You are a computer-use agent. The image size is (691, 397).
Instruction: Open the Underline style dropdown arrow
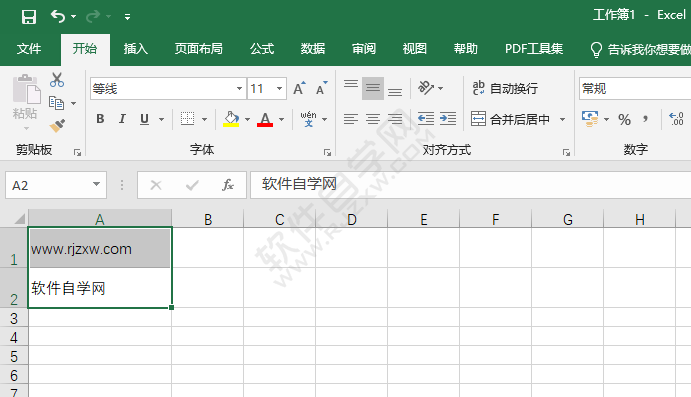161,119
